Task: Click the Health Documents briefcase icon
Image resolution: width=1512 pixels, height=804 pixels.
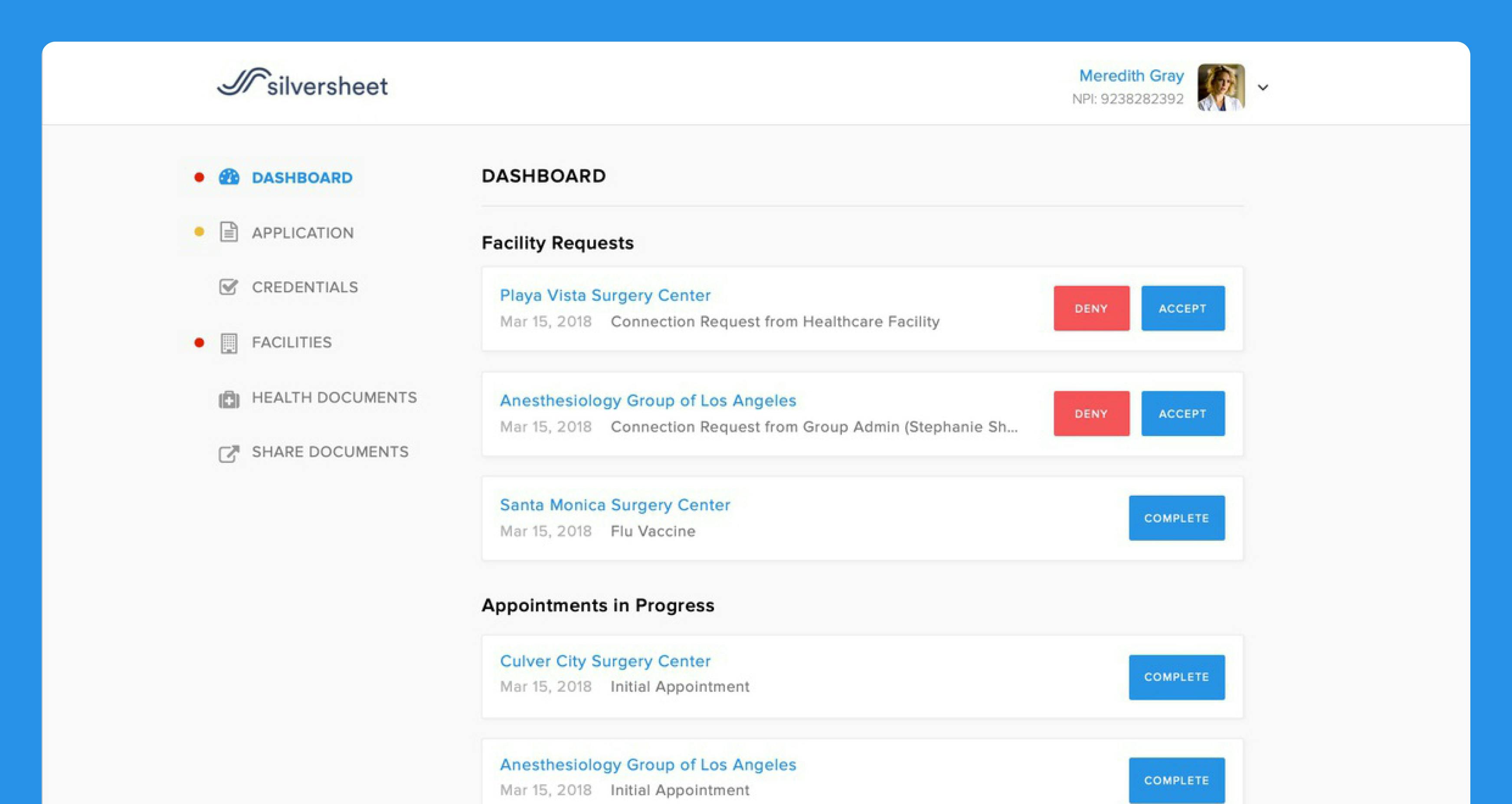Action: [228, 397]
